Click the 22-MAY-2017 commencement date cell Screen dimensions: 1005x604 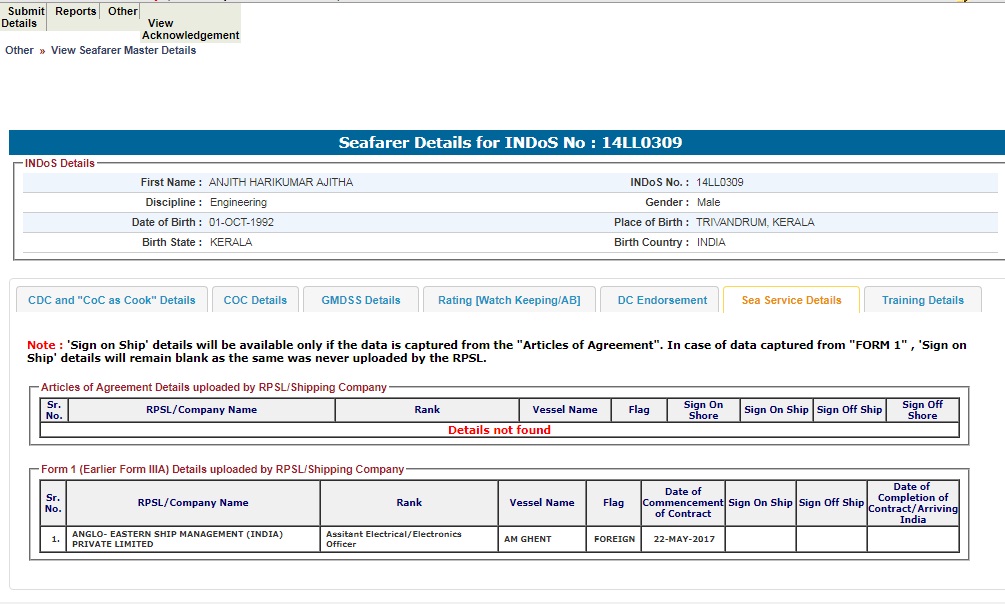[683, 539]
